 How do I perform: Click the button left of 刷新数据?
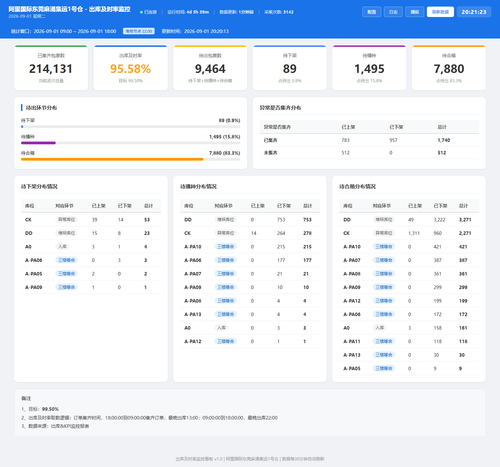[415, 12]
